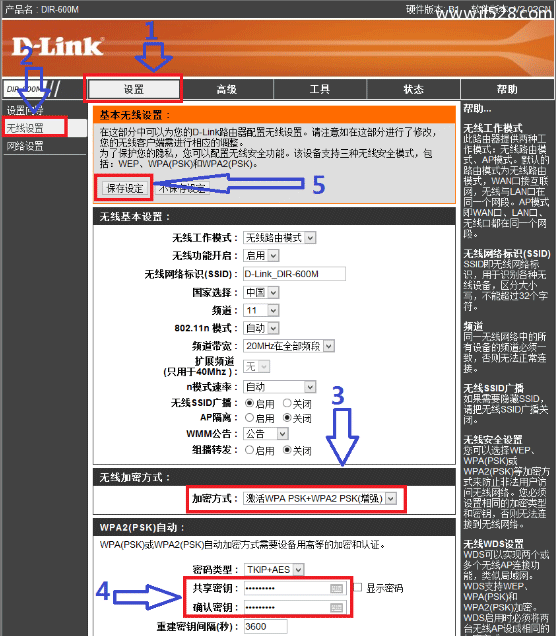Open the 加密方式 dropdown

[x=320, y=498]
